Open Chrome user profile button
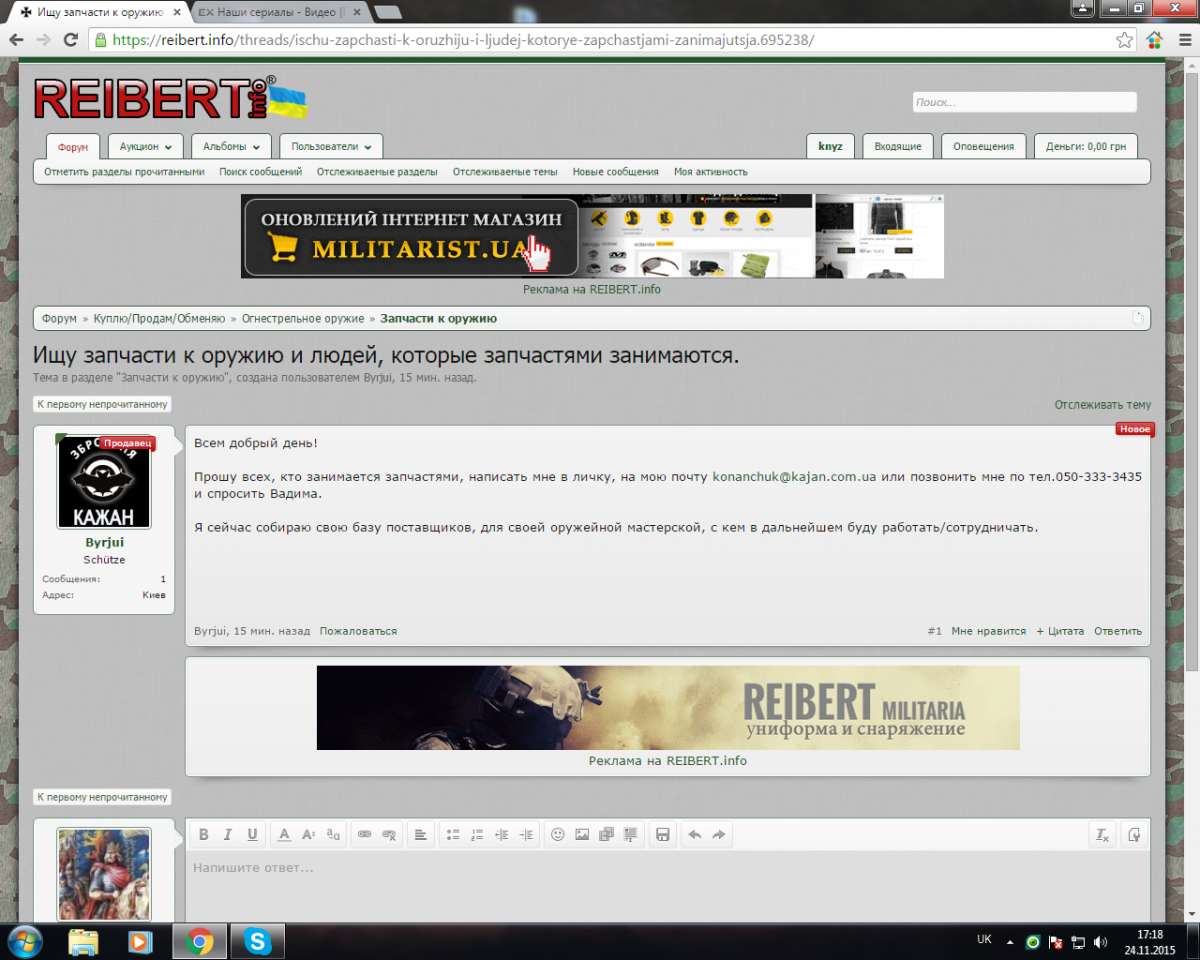The width and height of the screenshot is (1200, 960). tap(1083, 7)
